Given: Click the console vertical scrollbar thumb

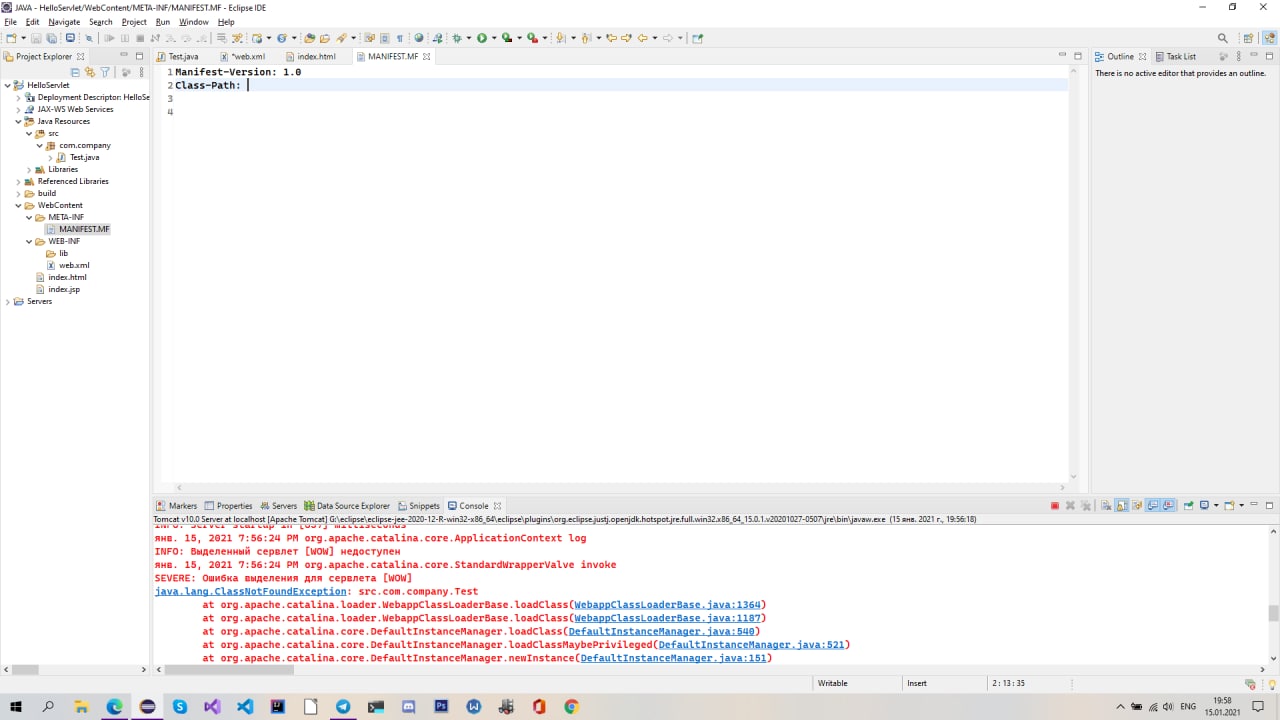Looking at the screenshot, I should 1273,613.
